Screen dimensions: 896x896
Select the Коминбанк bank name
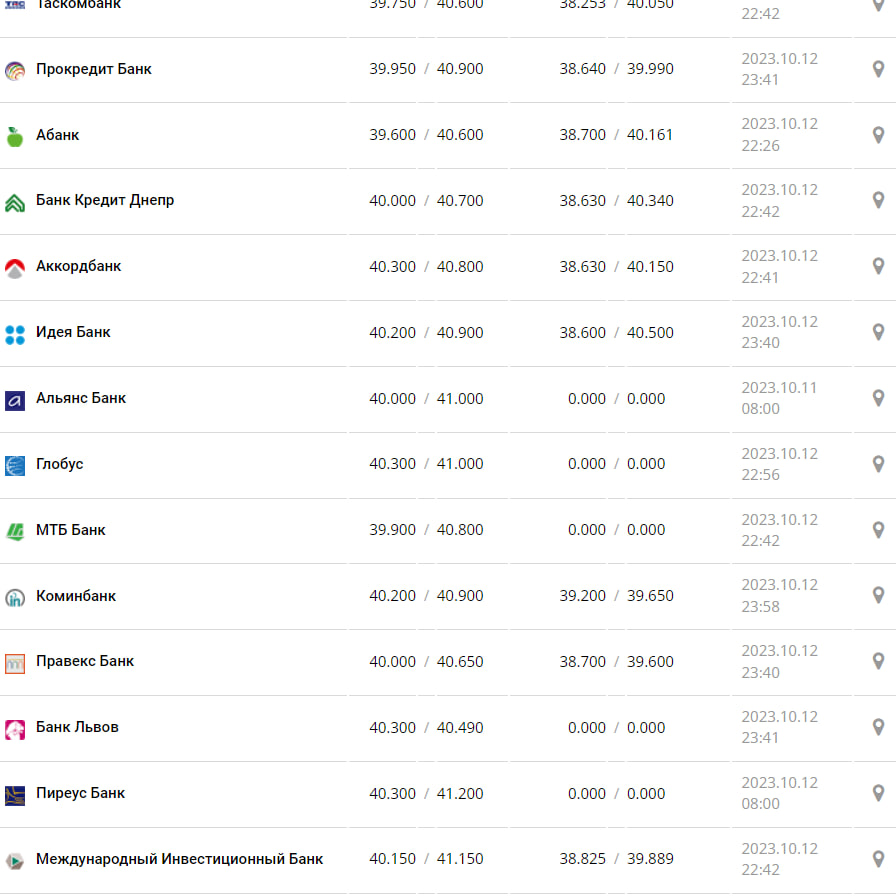[76, 596]
